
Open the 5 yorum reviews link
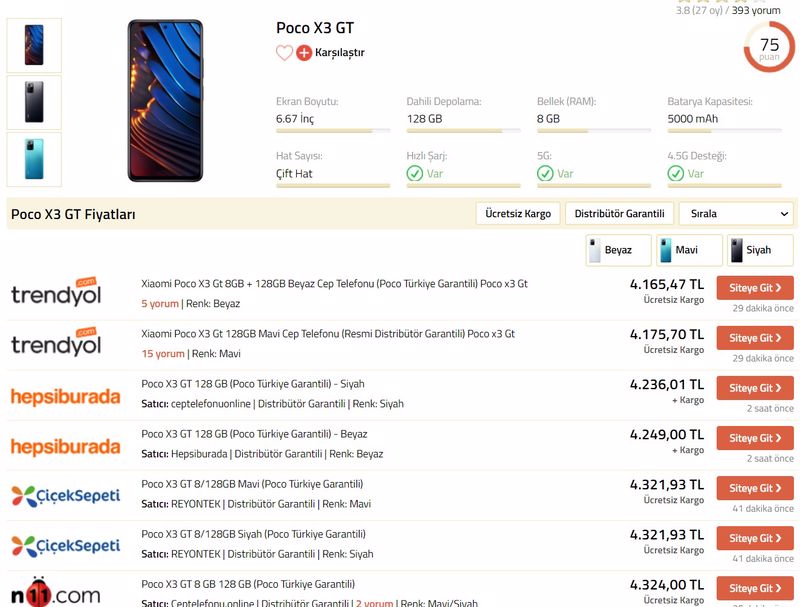(160, 304)
